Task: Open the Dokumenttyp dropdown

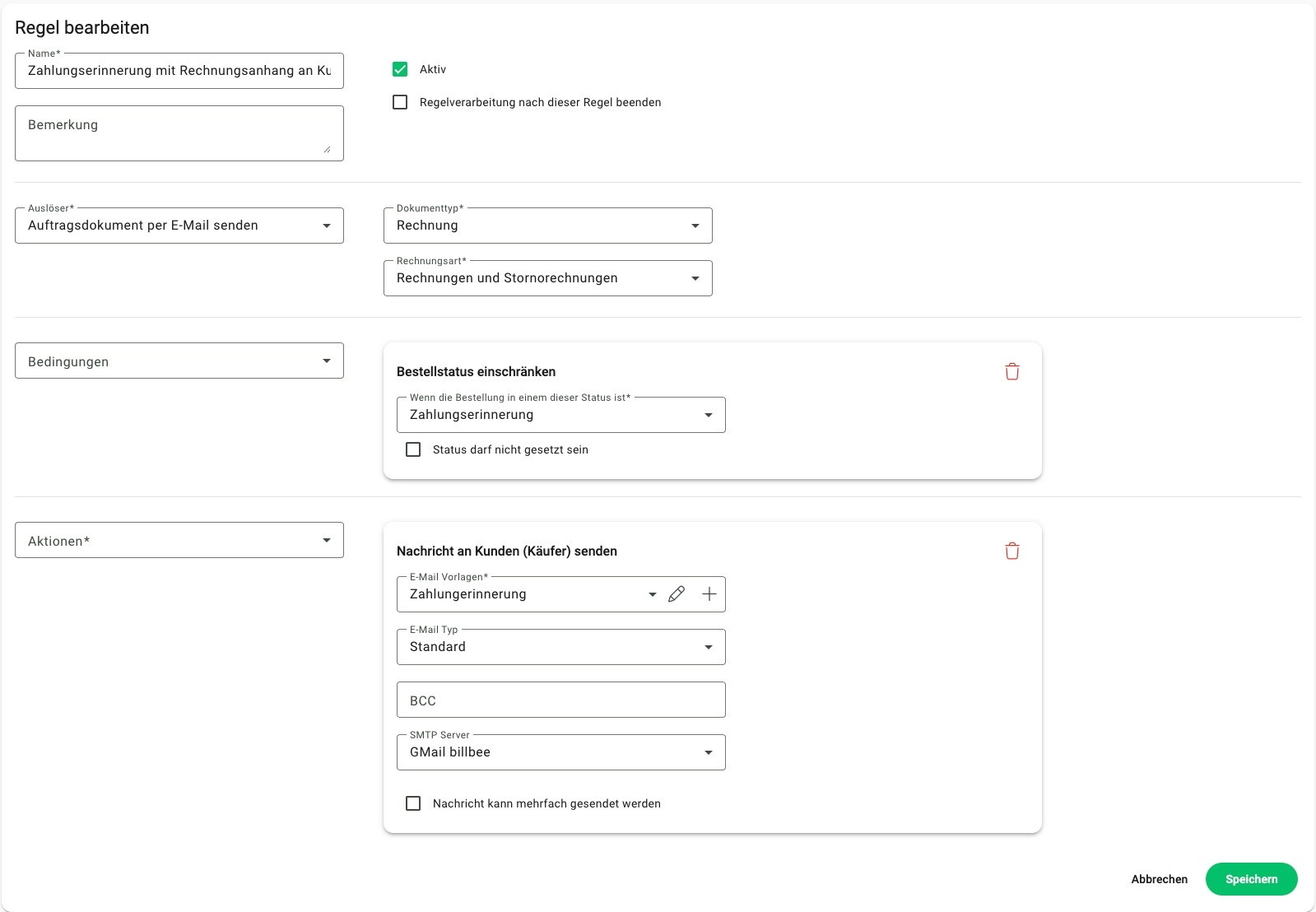Action: coord(548,226)
